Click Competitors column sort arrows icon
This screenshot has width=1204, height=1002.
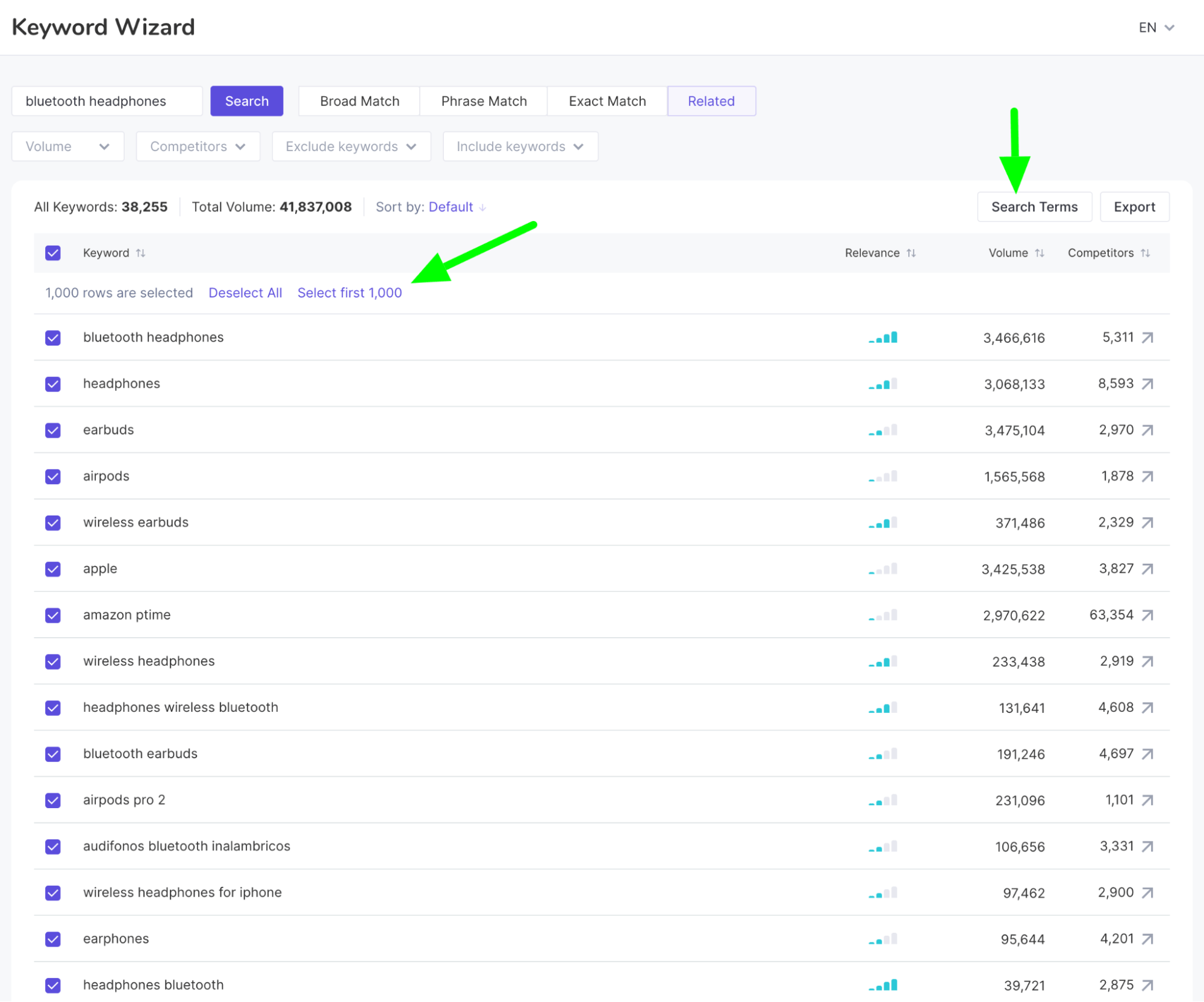pos(1145,253)
